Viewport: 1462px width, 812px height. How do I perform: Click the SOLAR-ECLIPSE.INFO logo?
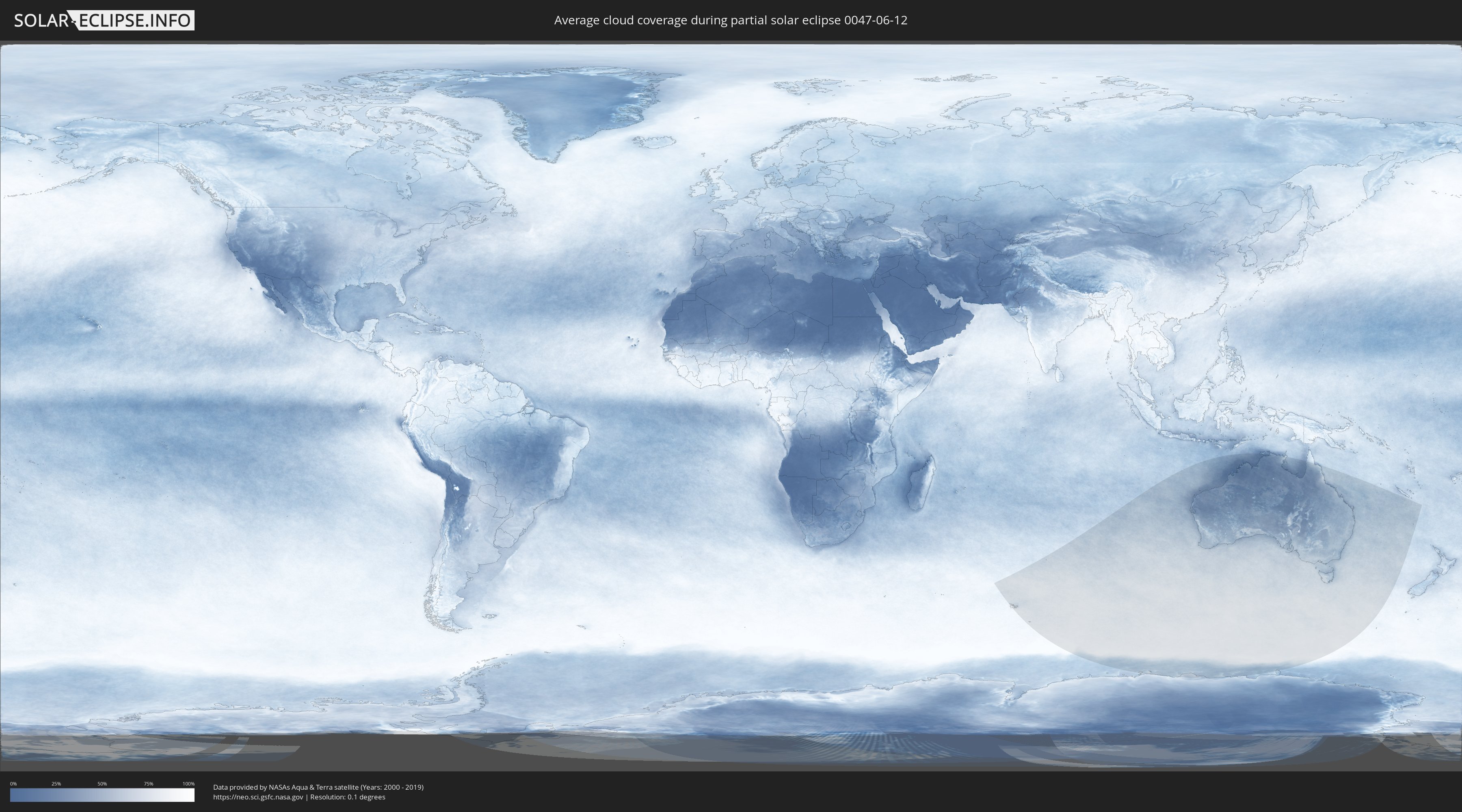tap(104, 20)
